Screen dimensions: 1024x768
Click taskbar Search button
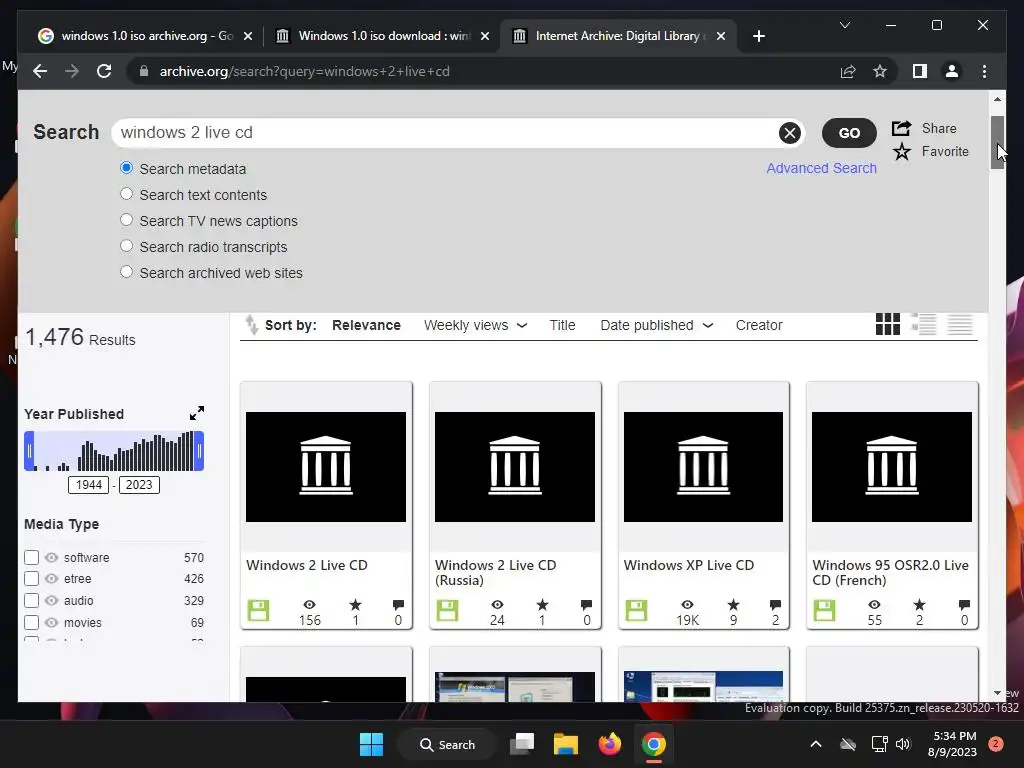click(x=447, y=744)
